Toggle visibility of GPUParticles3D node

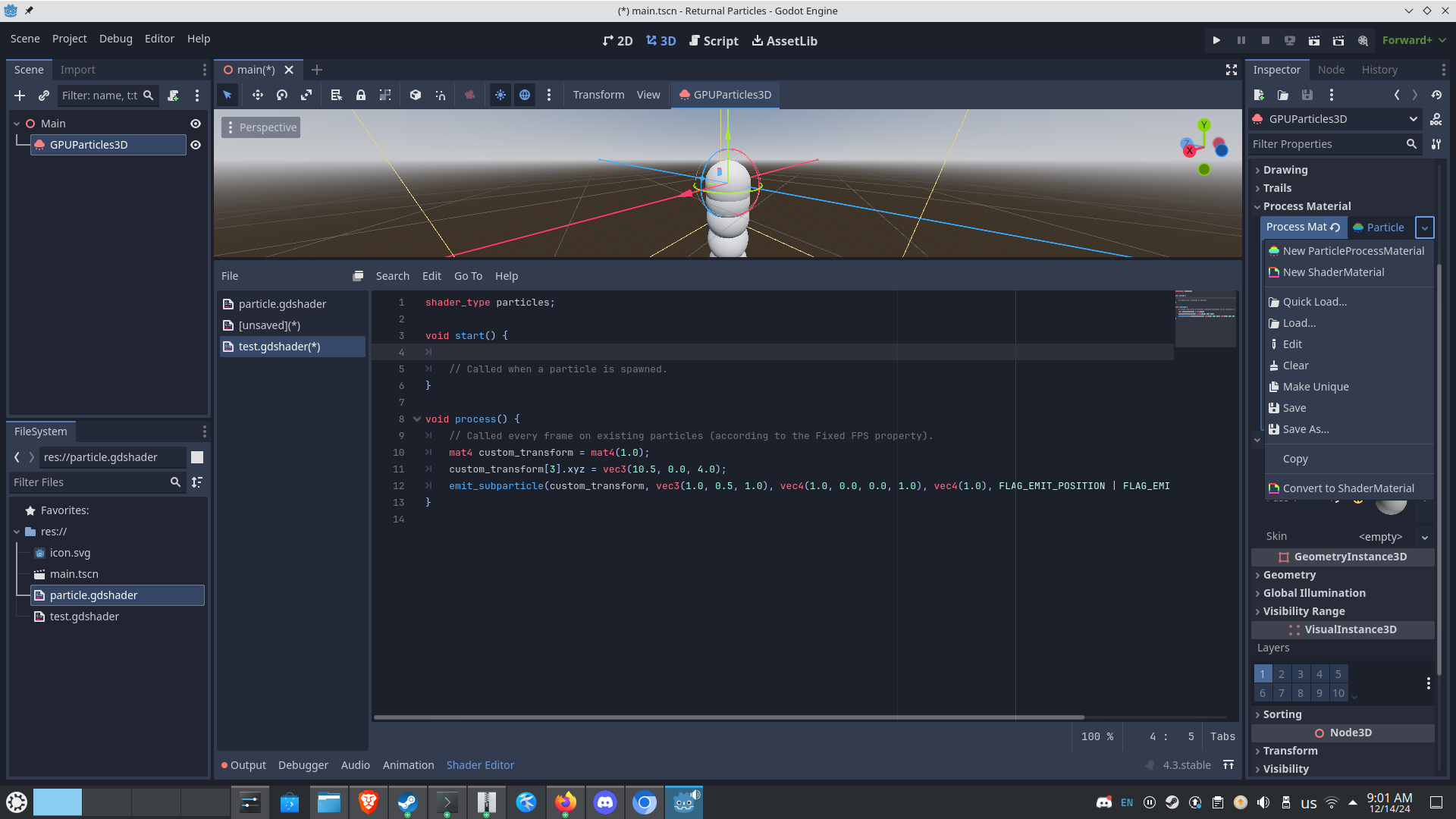click(196, 145)
